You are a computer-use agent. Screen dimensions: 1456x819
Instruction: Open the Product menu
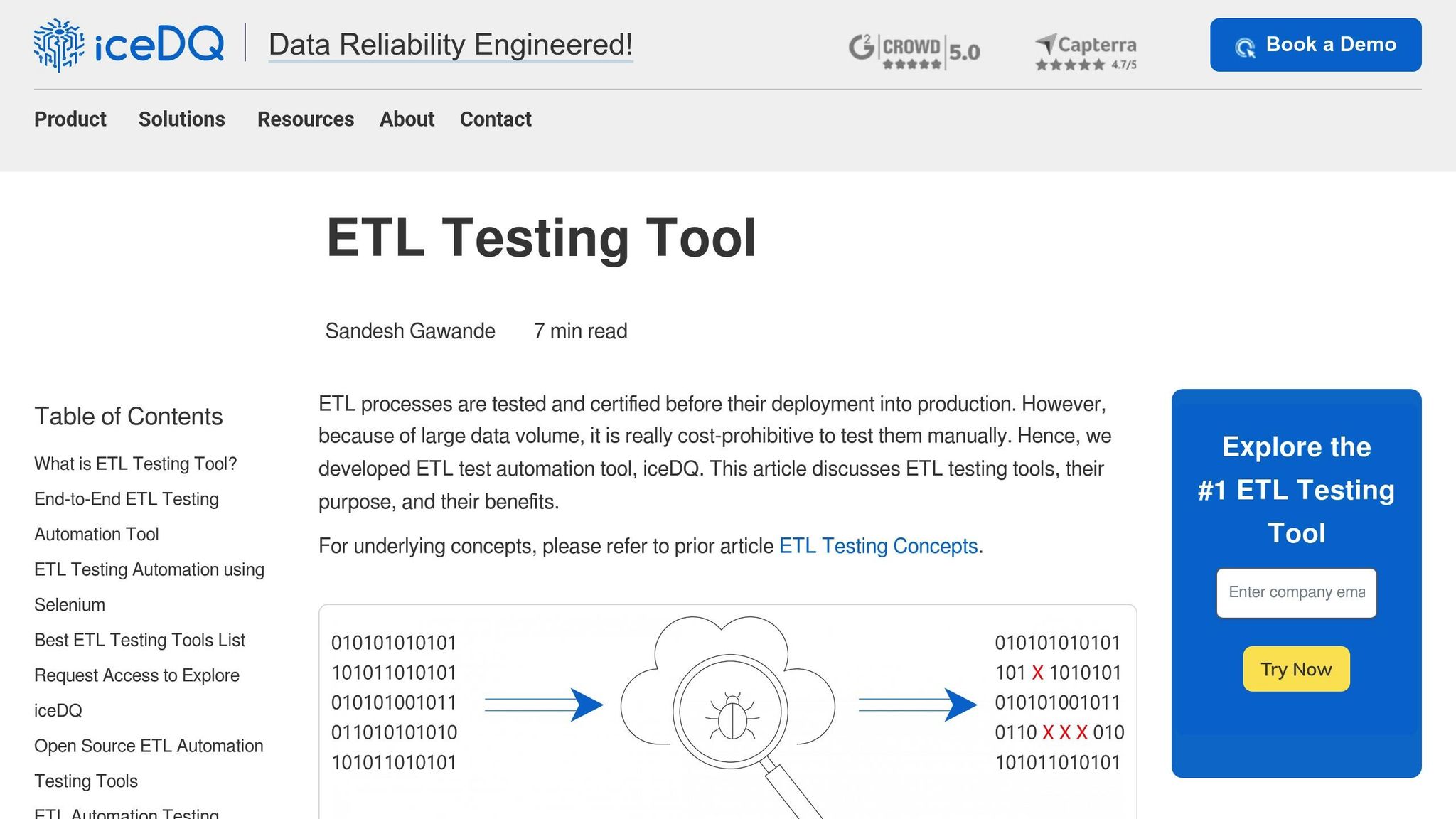point(70,119)
